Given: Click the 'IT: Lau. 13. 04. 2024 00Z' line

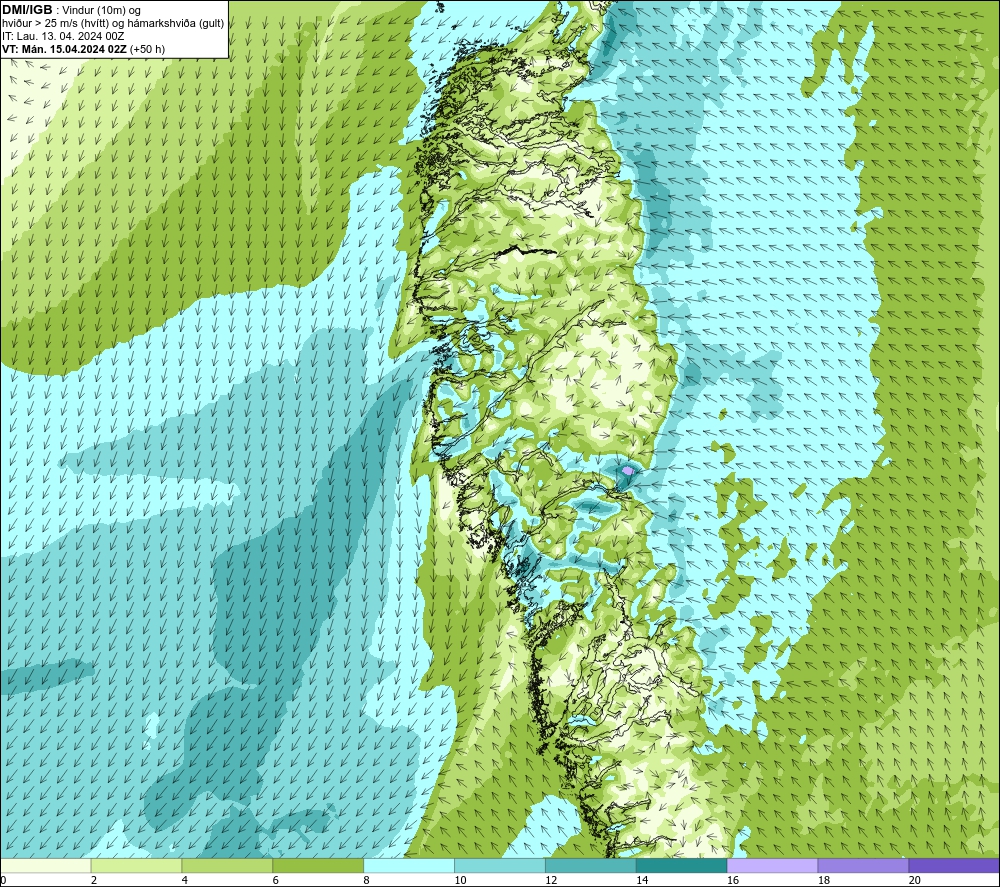Looking at the screenshot, I should coord(63,36).
